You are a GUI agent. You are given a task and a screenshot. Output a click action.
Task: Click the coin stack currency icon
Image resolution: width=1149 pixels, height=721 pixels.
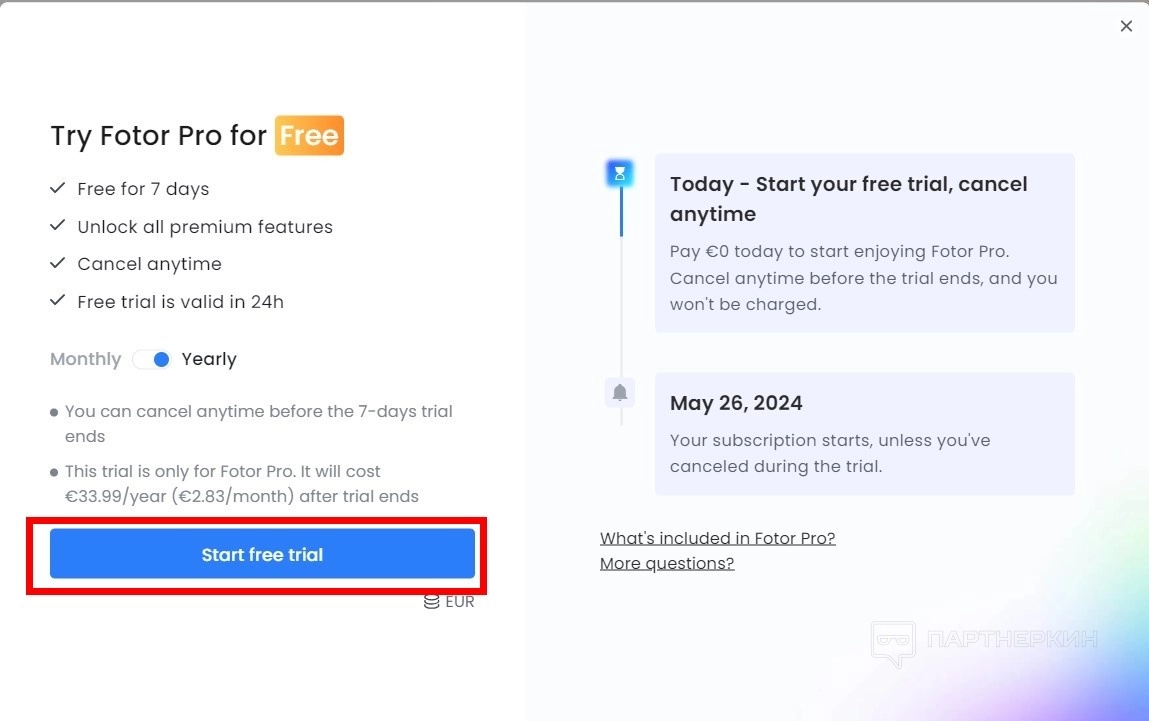coord(432,602)
